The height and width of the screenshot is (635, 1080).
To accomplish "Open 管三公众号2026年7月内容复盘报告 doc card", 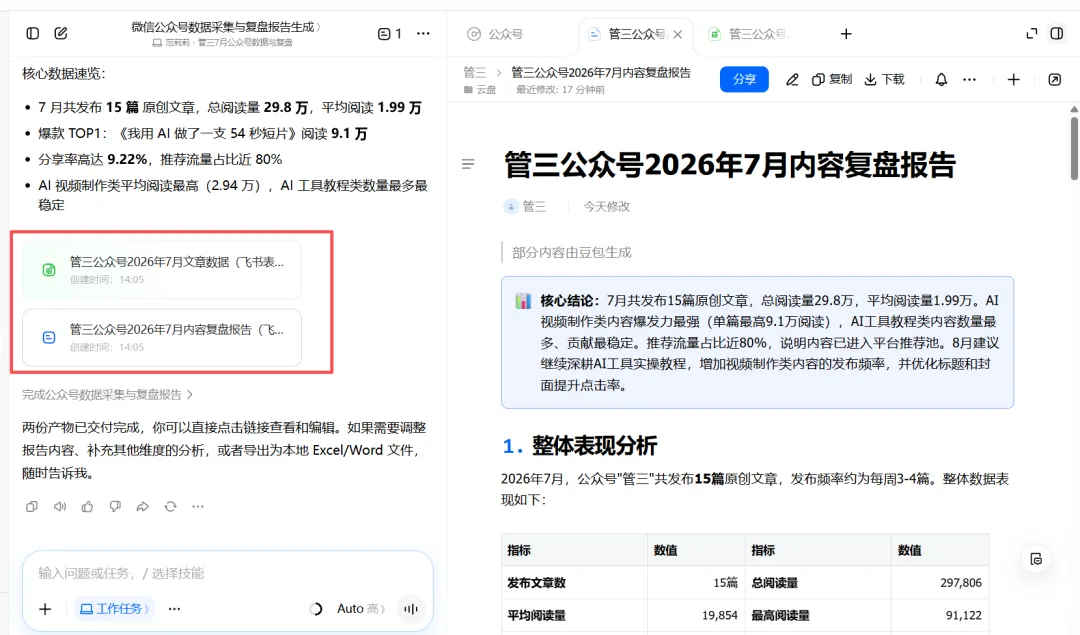I will pyautogui.click(x=162, y=337).
